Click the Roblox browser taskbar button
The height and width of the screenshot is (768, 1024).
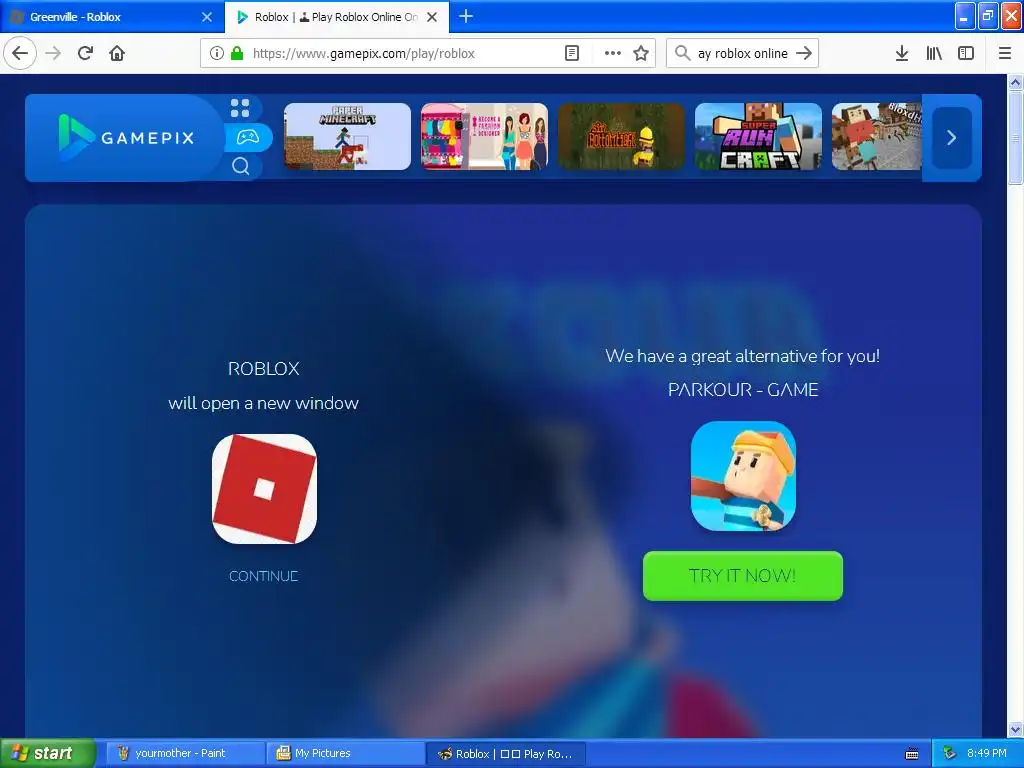pos(506,754)
